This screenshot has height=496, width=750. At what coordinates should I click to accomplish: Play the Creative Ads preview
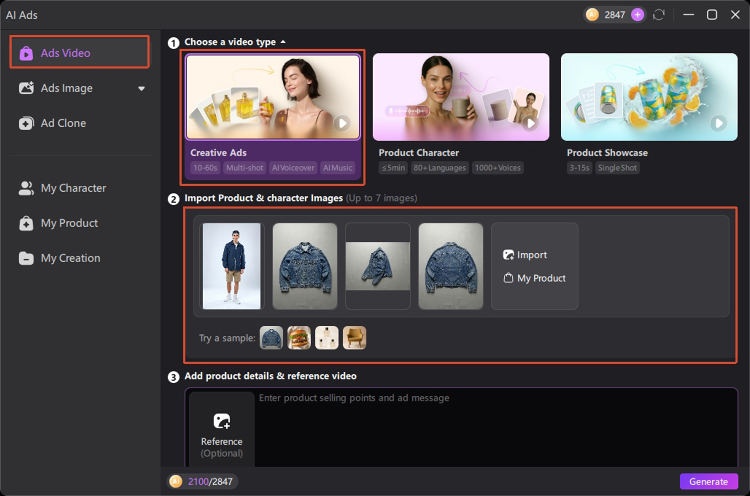point(342,123)
